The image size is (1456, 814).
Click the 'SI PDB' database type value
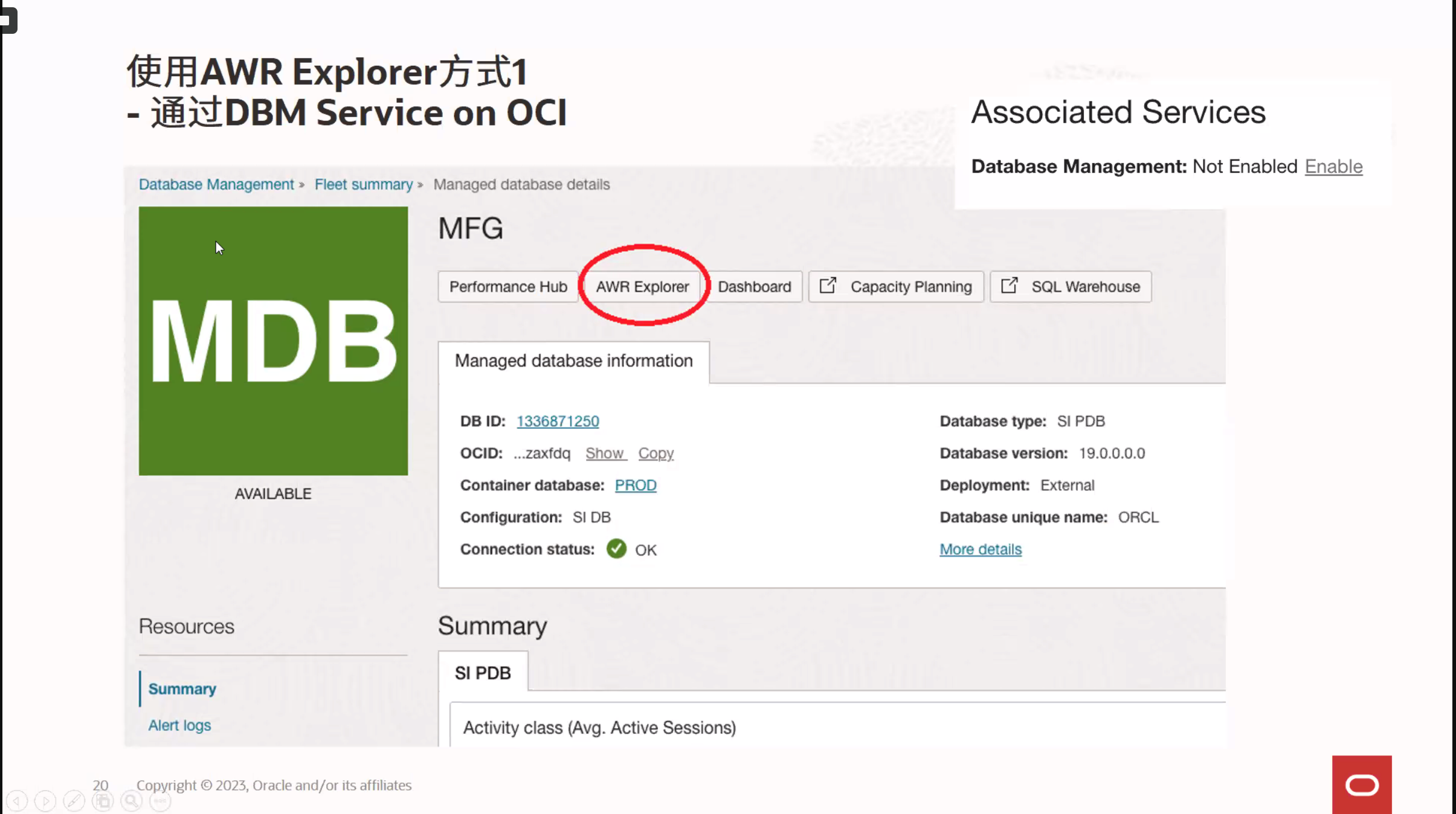1081,421
